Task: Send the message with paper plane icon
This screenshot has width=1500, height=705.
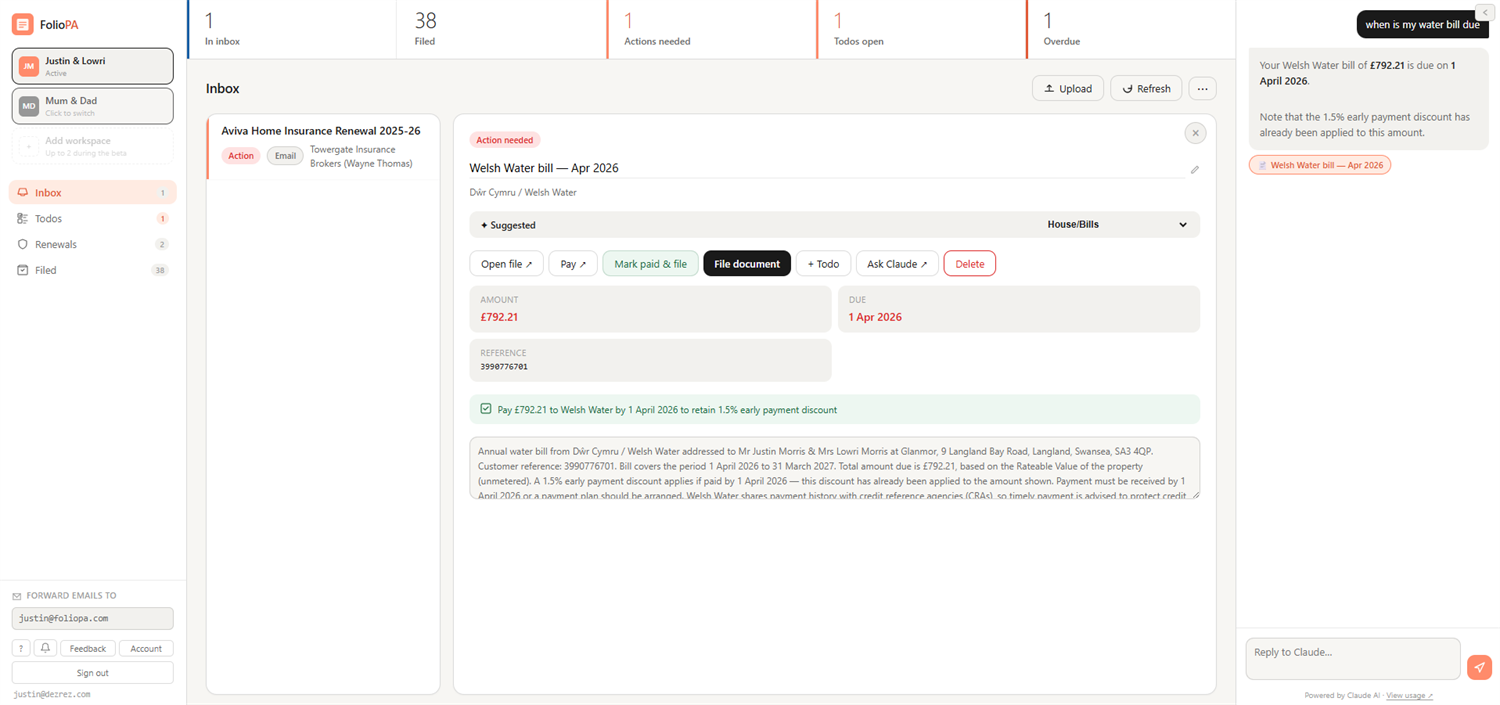Action: pos(1480,667)
